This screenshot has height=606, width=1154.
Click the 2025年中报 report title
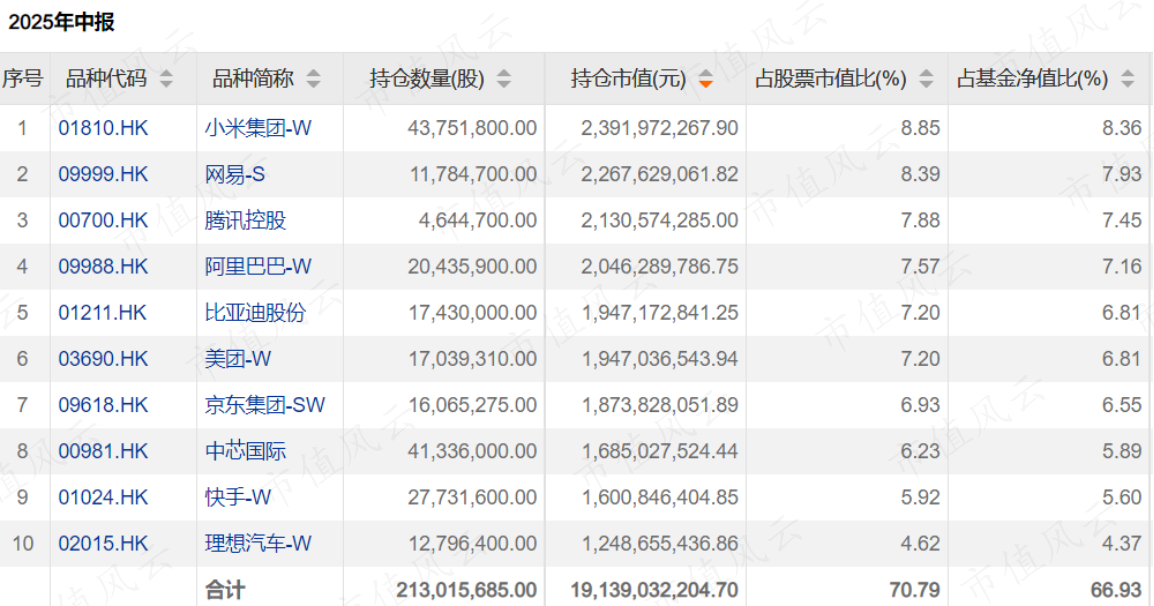[62, 22]
